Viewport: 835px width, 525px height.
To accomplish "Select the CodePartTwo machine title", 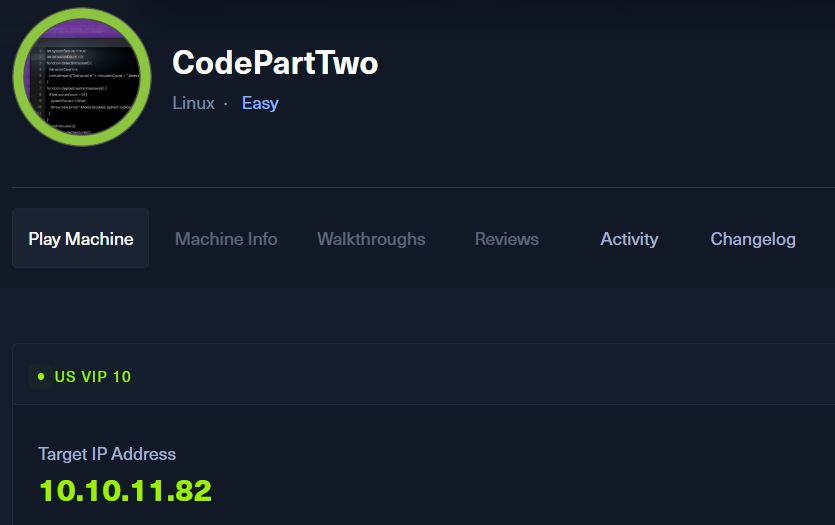I will click(275, 62).
